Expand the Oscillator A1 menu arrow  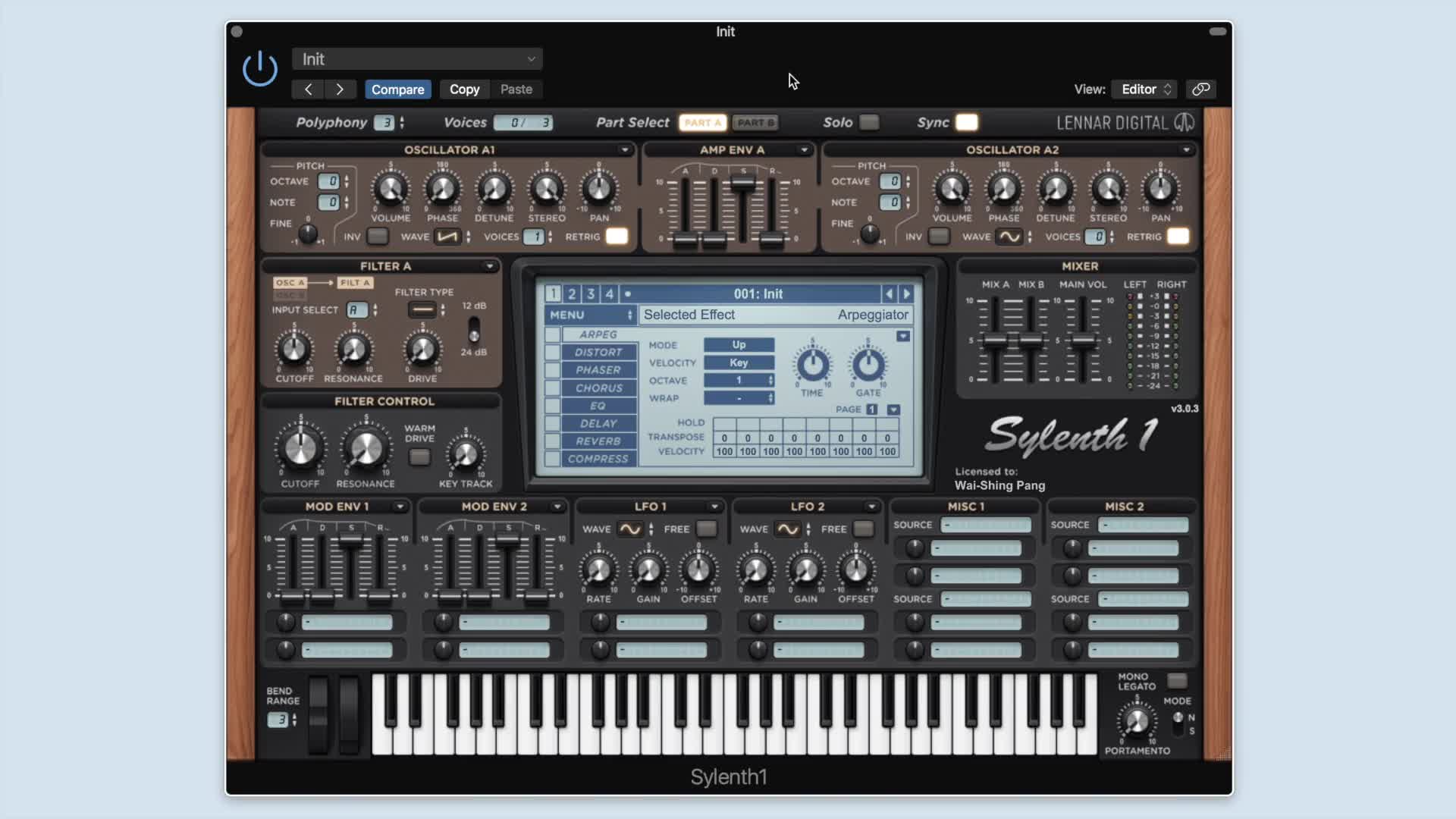tap(625, 150)
